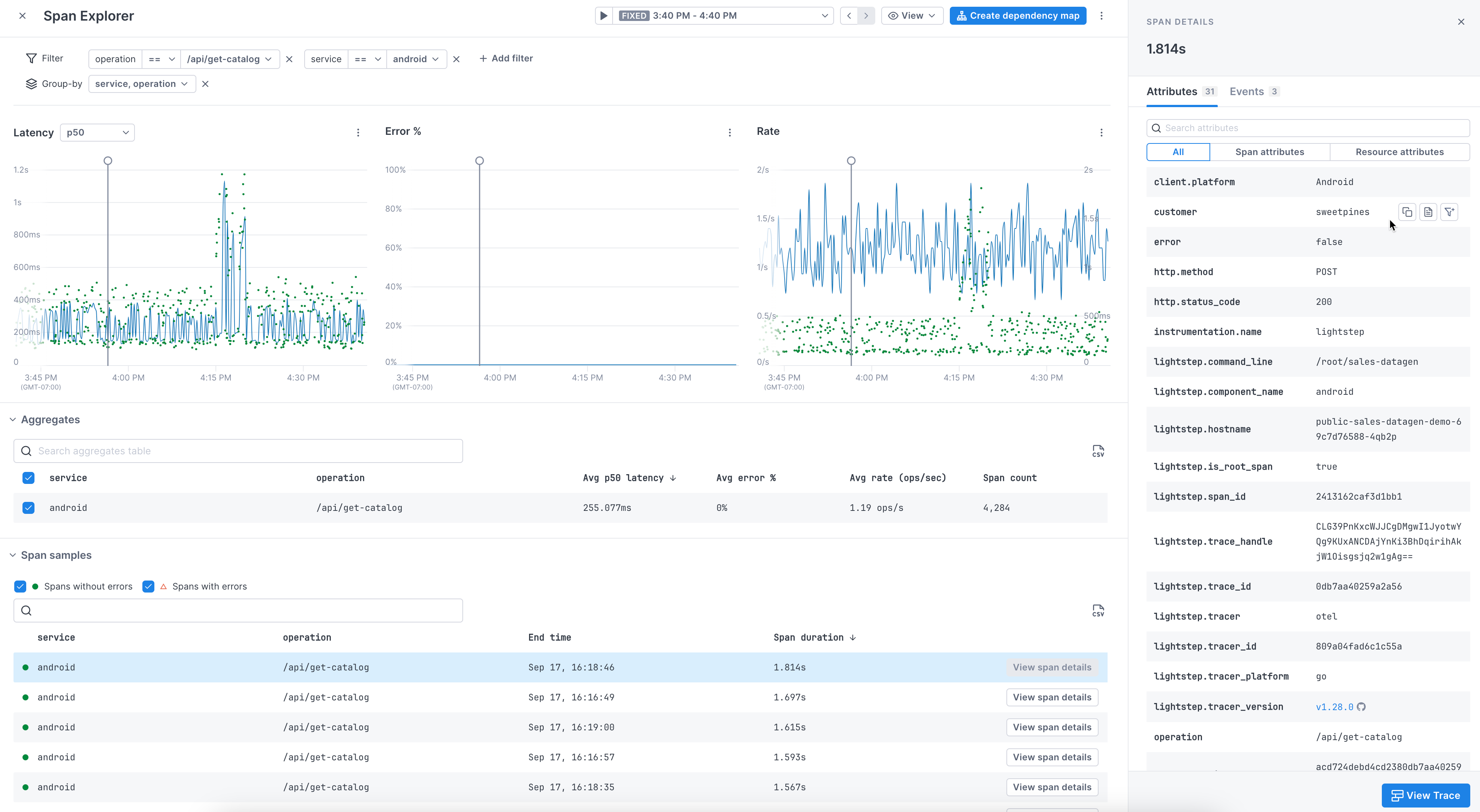Click Create dependency map
Image resolution: width=1480 pixels, height=812 pixels.
(1017, 15)
